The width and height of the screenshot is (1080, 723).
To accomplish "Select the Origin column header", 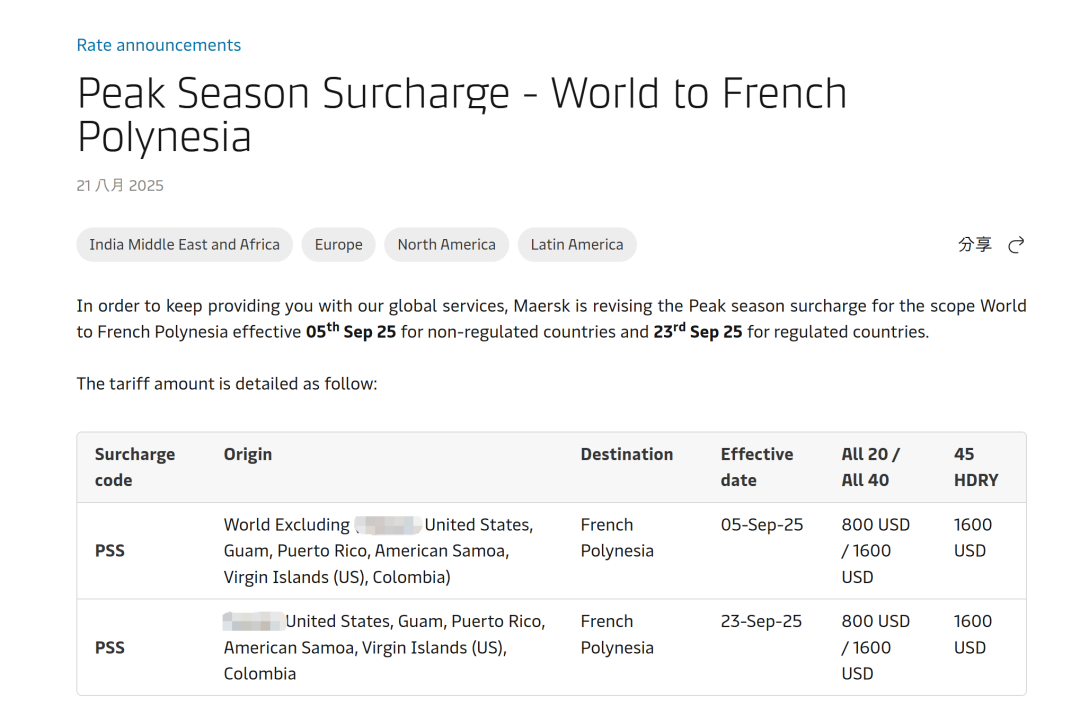I will tap(248, 454).
